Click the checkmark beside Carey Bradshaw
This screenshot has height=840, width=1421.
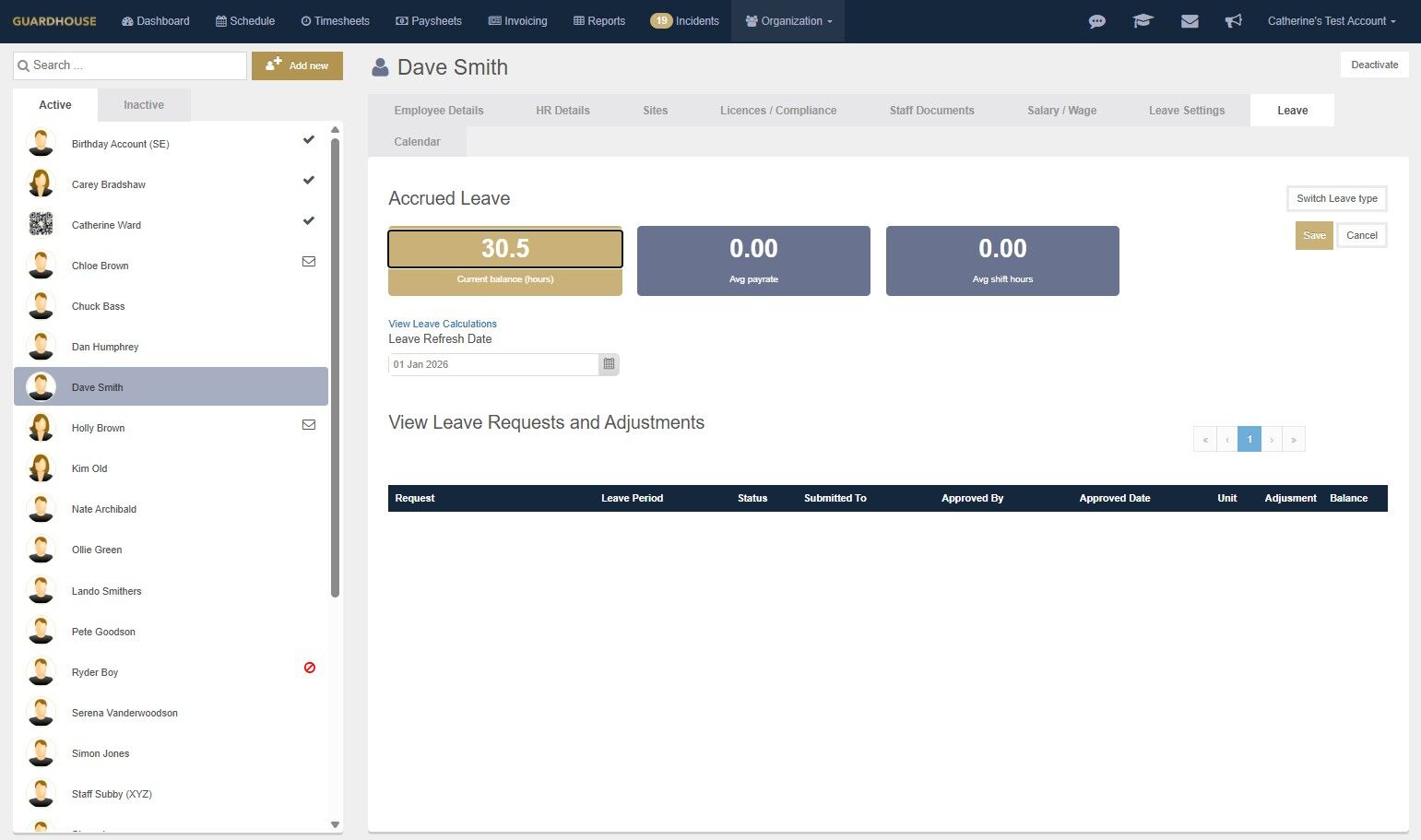tap(309, 180)
